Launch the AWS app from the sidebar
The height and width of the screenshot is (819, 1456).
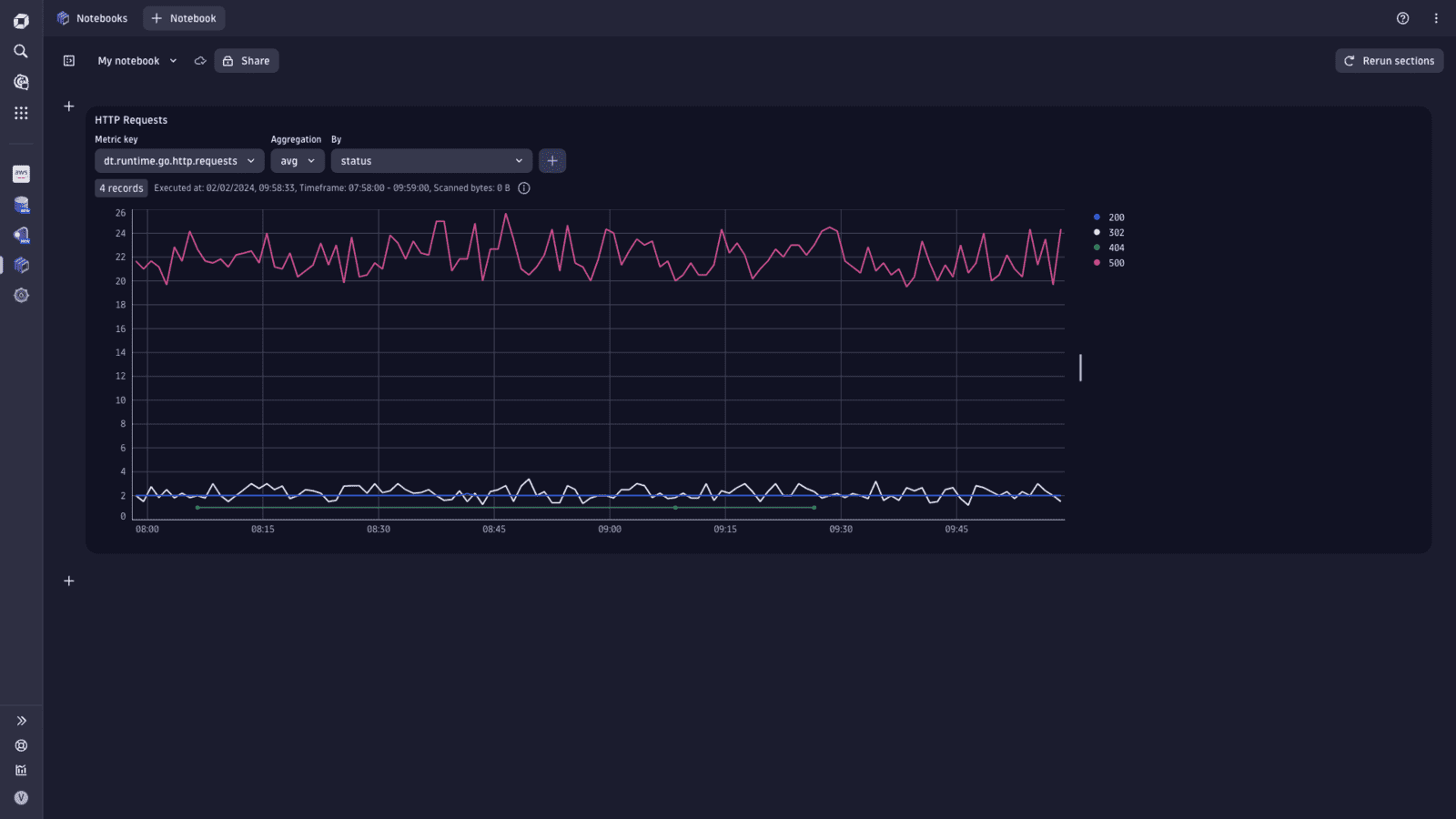(20, 173)
